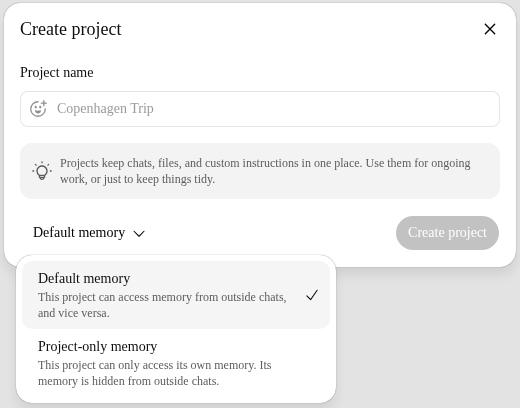This screenshot has width=520, height=408.
Task: Click the checkmark beside Default memory option
Action: point(312,295)
